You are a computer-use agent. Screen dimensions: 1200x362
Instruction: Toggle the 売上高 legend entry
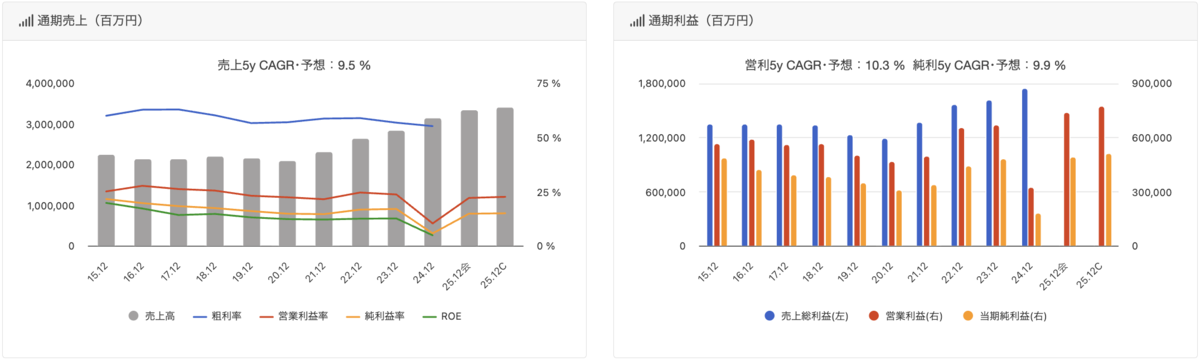click(x=151, y=316)
